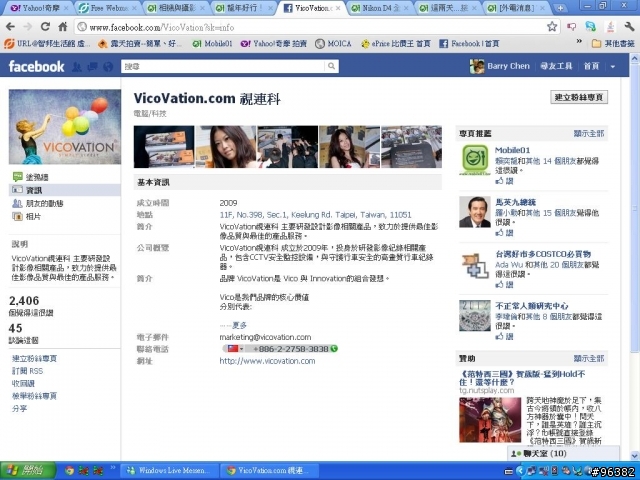Screen dimensions: 640x480
Task: Open the vicovation.com website link
Action: tap(267, 361)
